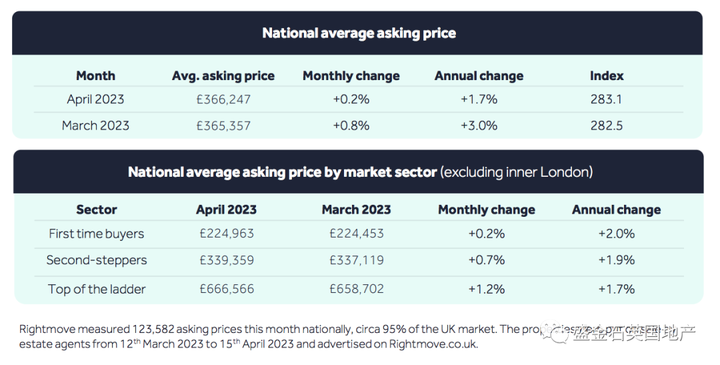720x365 pixels.
Task: Click the Annual change header in sector table
Action: point(616,209)
